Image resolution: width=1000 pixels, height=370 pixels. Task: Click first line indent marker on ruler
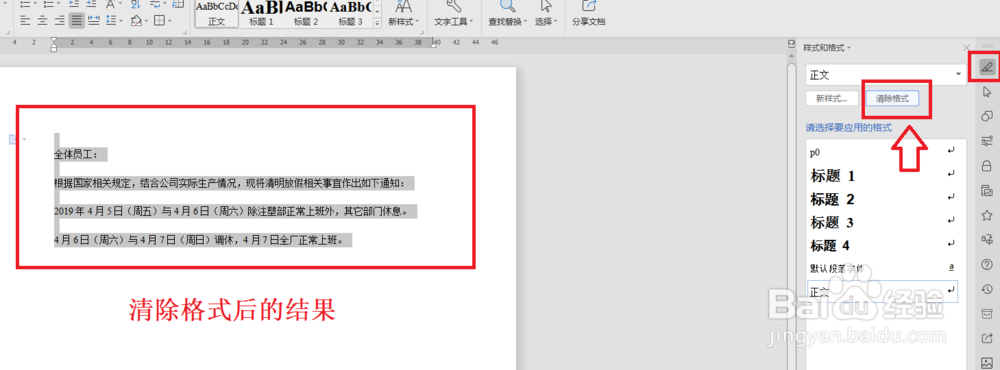(x=54, y=40)
